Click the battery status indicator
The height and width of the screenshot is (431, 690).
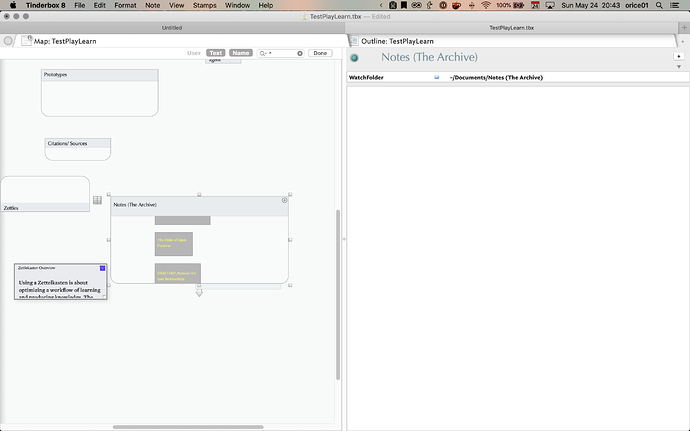510,5
